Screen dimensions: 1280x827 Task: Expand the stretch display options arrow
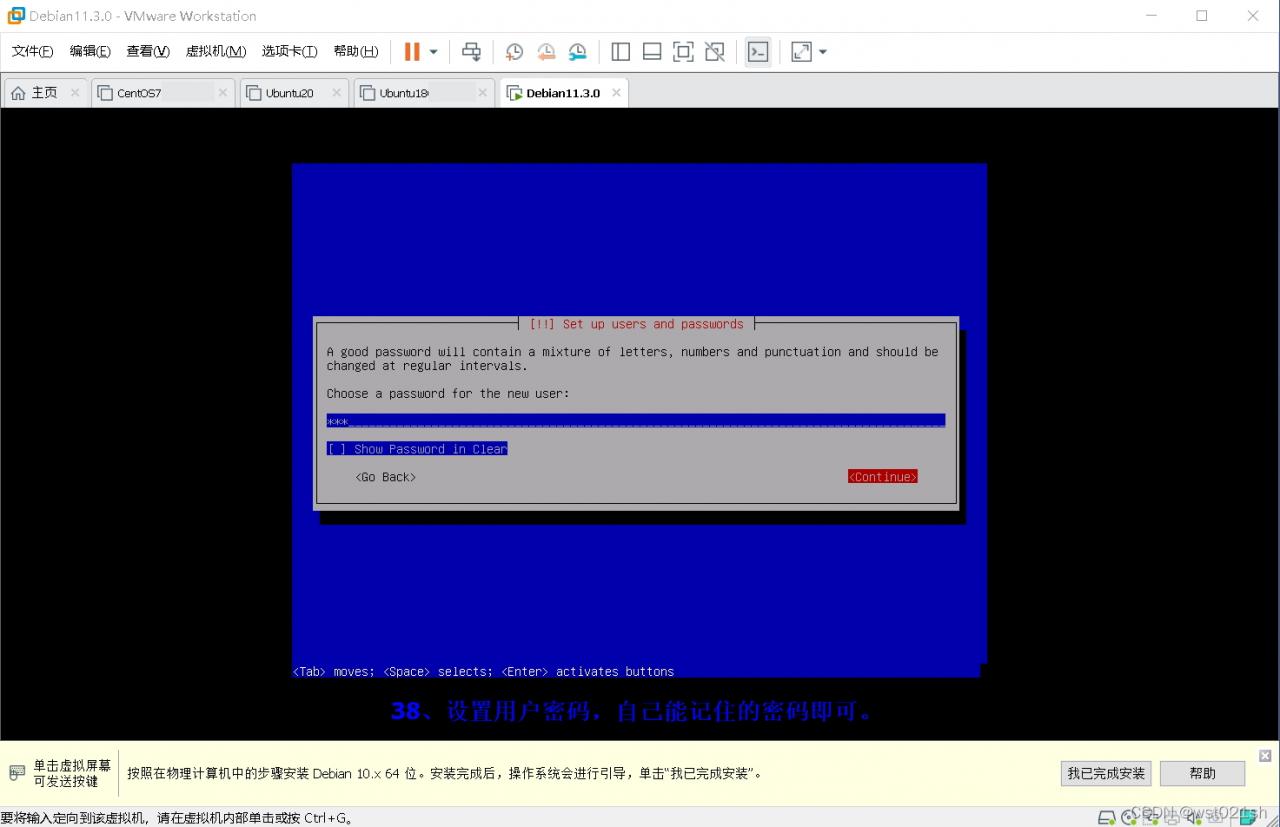[x=823, y=52]
